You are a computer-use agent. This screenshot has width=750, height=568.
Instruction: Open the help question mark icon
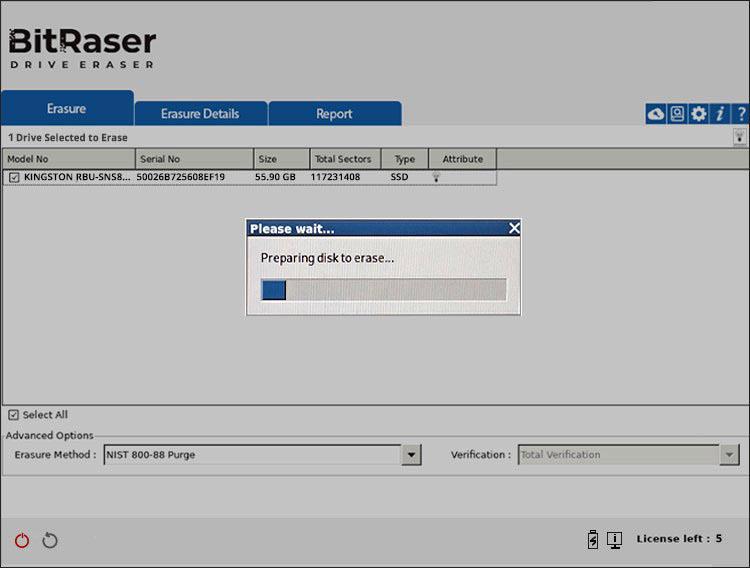[x=740, y=114]
